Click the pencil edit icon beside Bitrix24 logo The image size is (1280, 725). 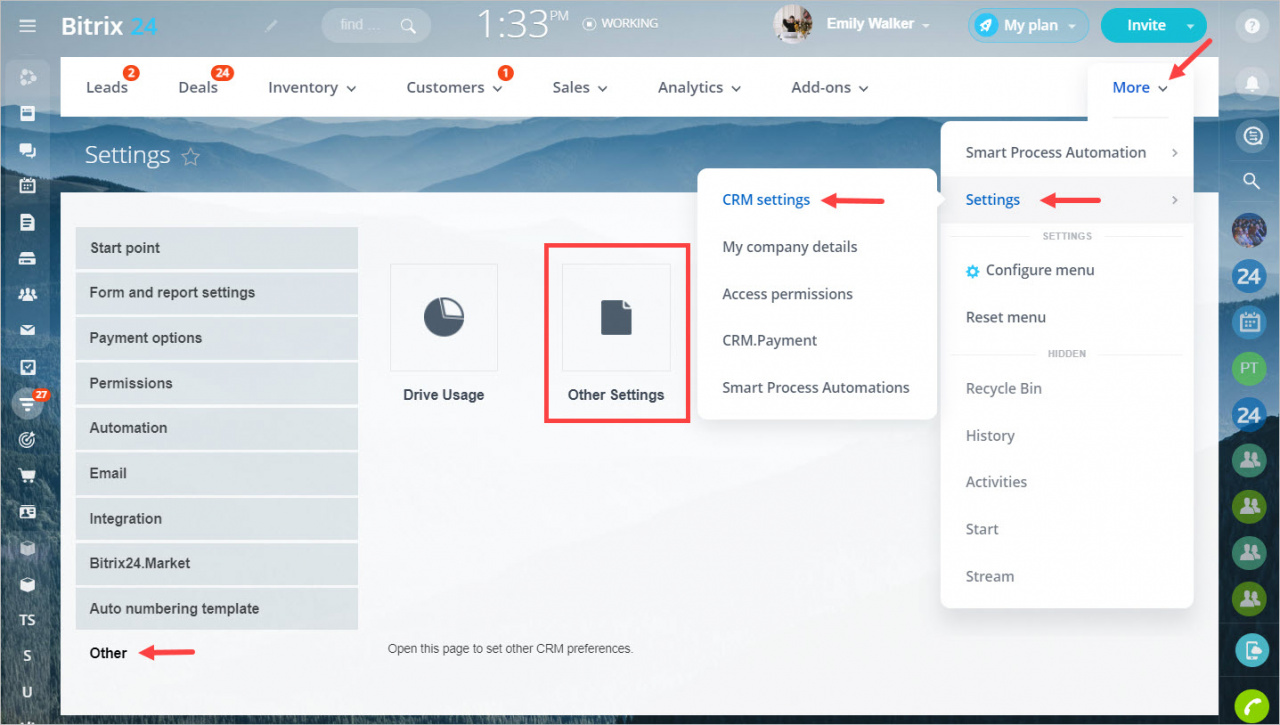pos(271,26)
